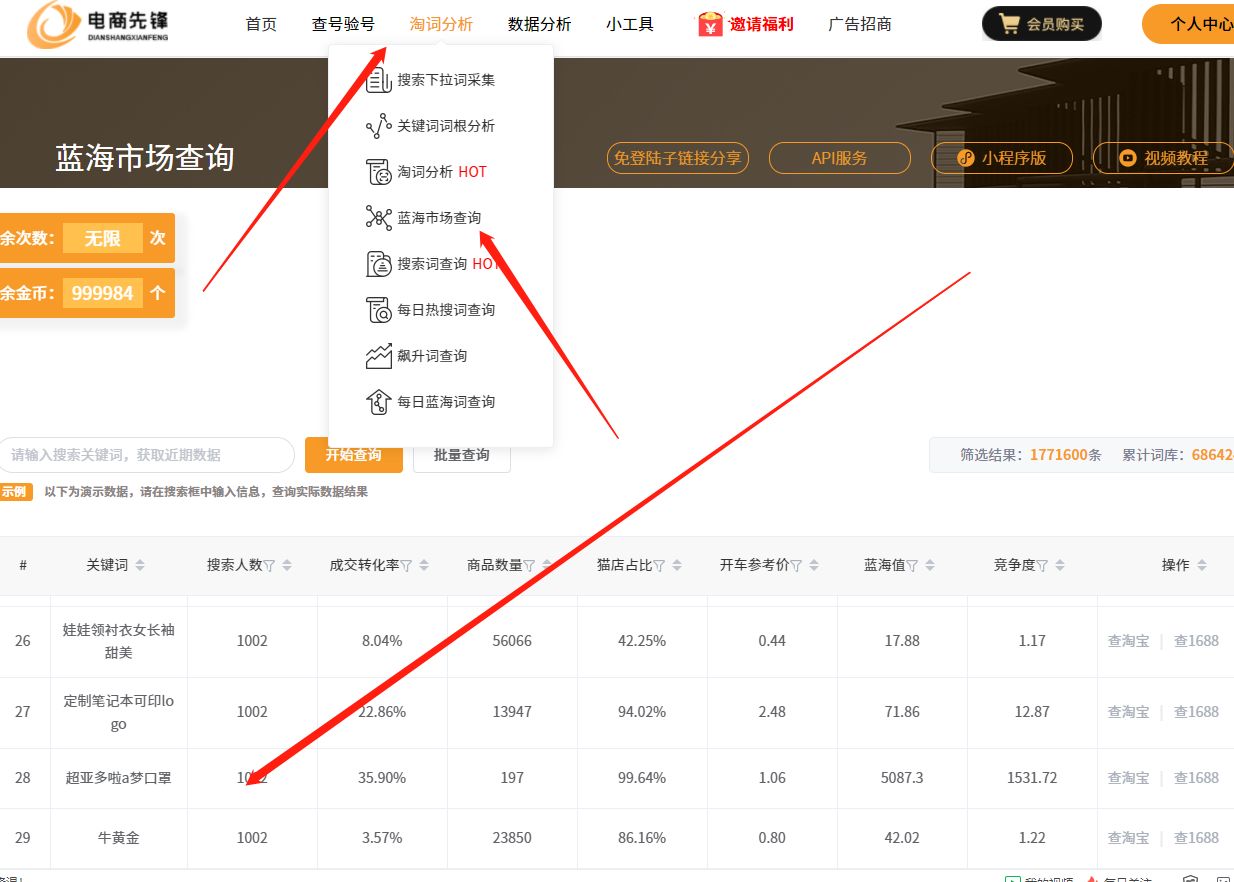
Task: Click the filter icon beside 开车参考价
Action: coord(796,566)
